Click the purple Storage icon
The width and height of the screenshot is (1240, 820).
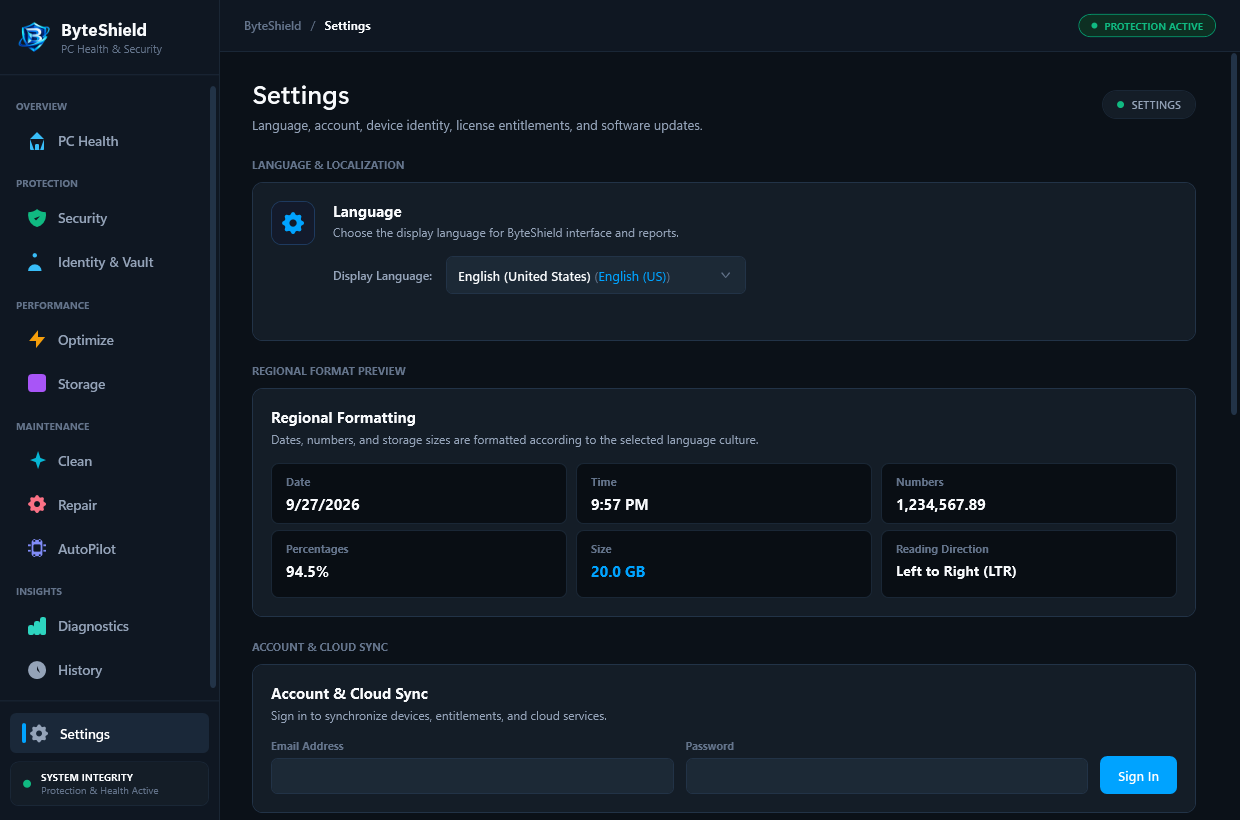(x=37, y=384)
